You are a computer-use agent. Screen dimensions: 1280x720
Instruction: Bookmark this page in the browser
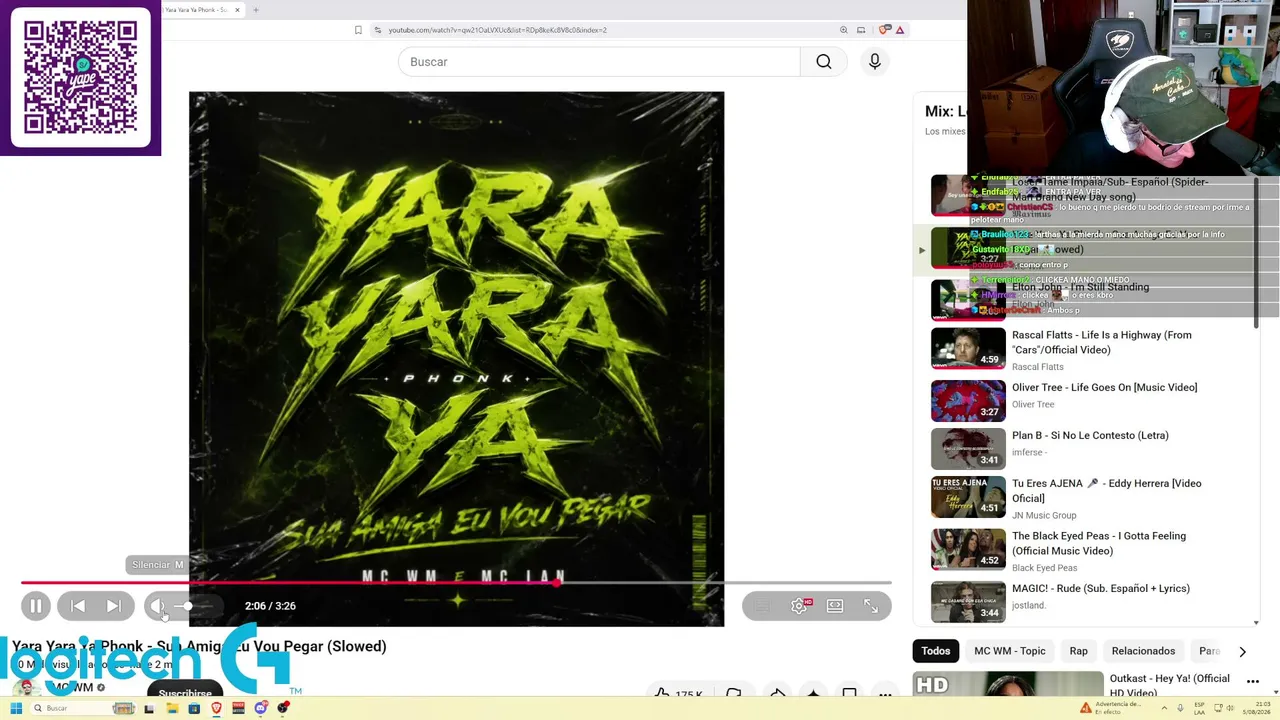coord(358,30)
